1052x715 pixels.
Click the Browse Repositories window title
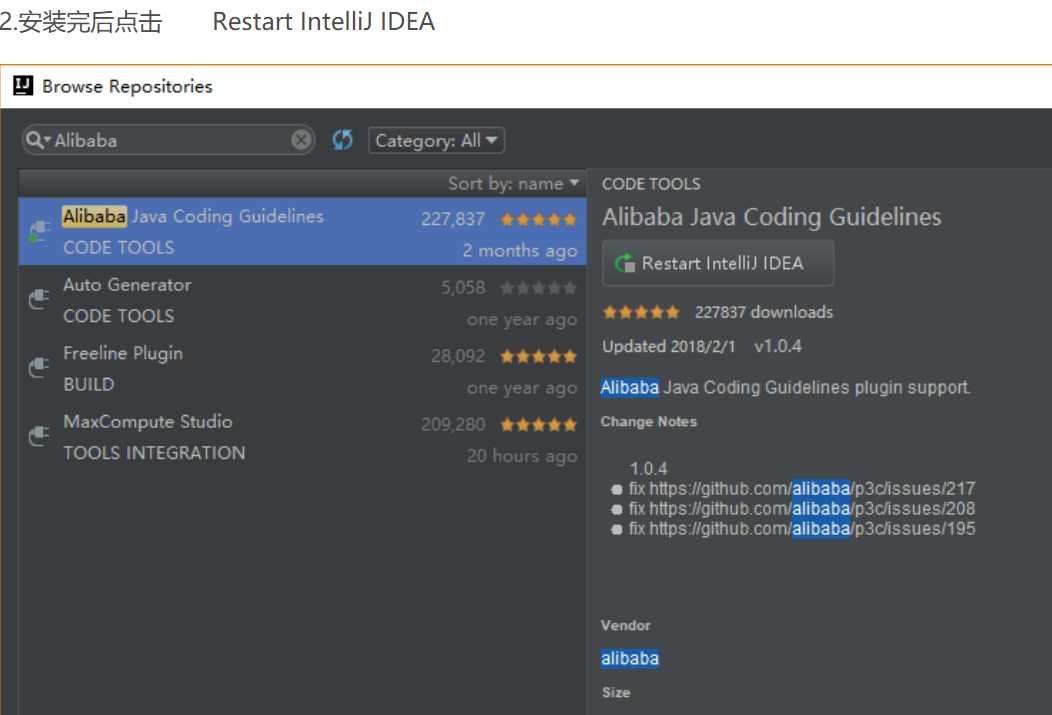(x=127, y=86)
